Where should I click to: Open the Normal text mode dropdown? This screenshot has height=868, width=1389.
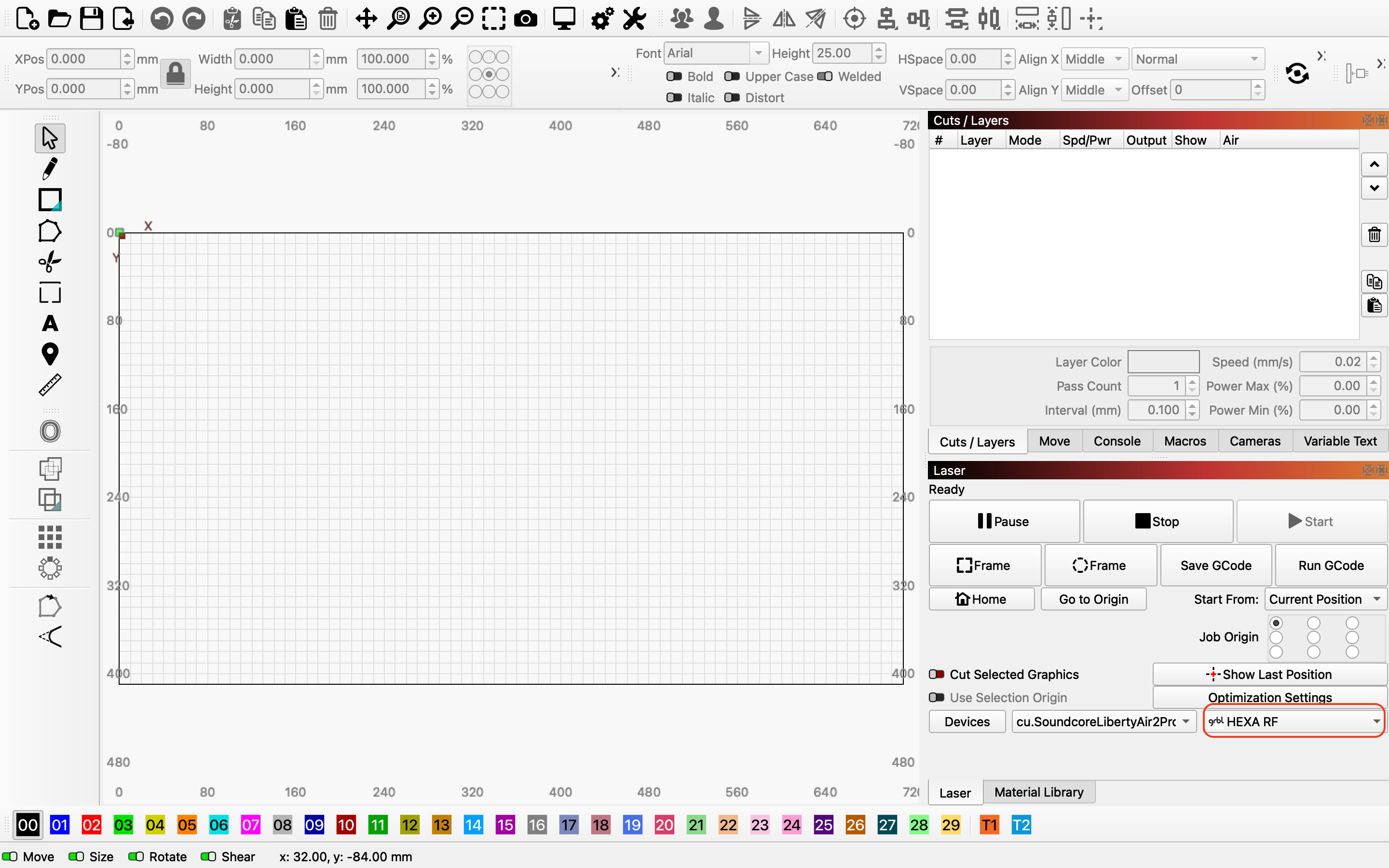click(x=1198, y=59)
